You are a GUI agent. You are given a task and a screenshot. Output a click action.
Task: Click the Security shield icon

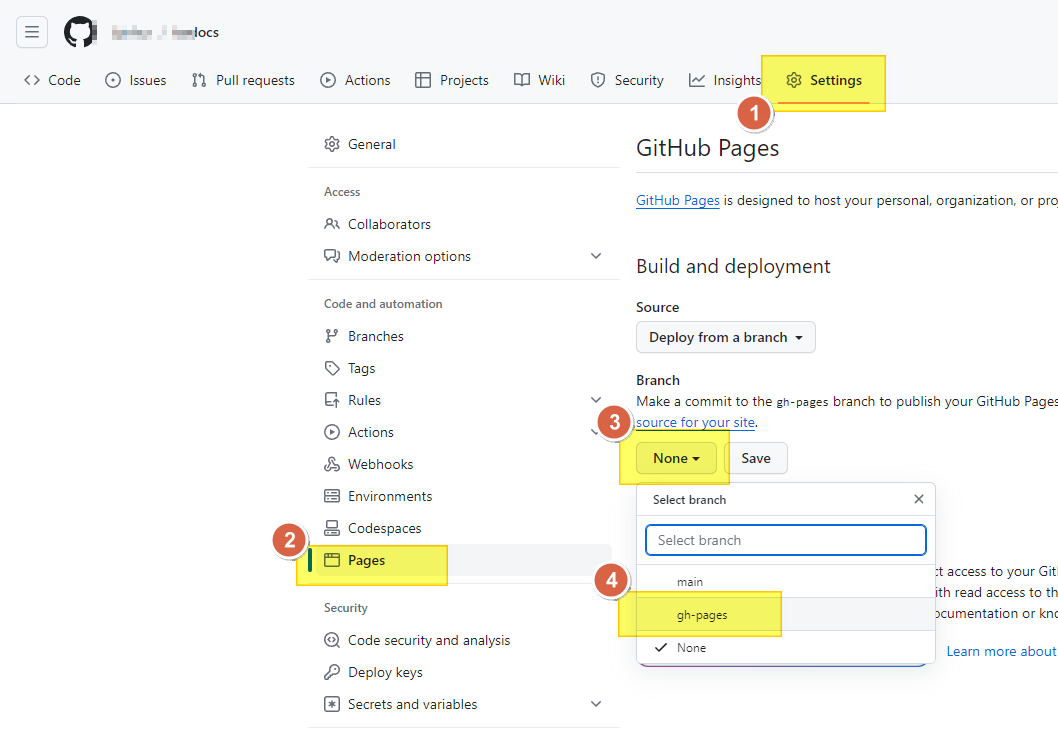pos(598,80)
